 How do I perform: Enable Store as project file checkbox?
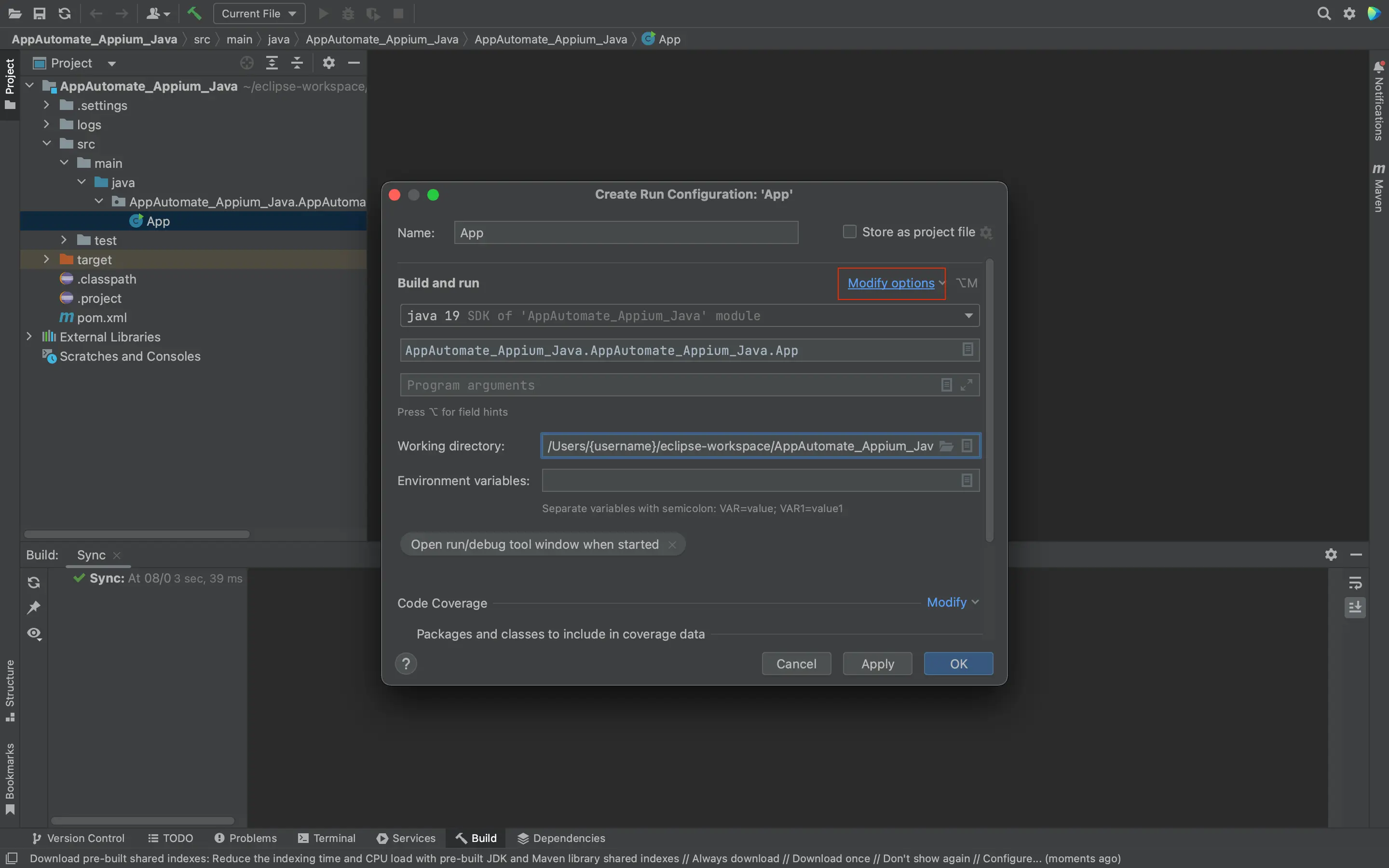click(849, 232)
